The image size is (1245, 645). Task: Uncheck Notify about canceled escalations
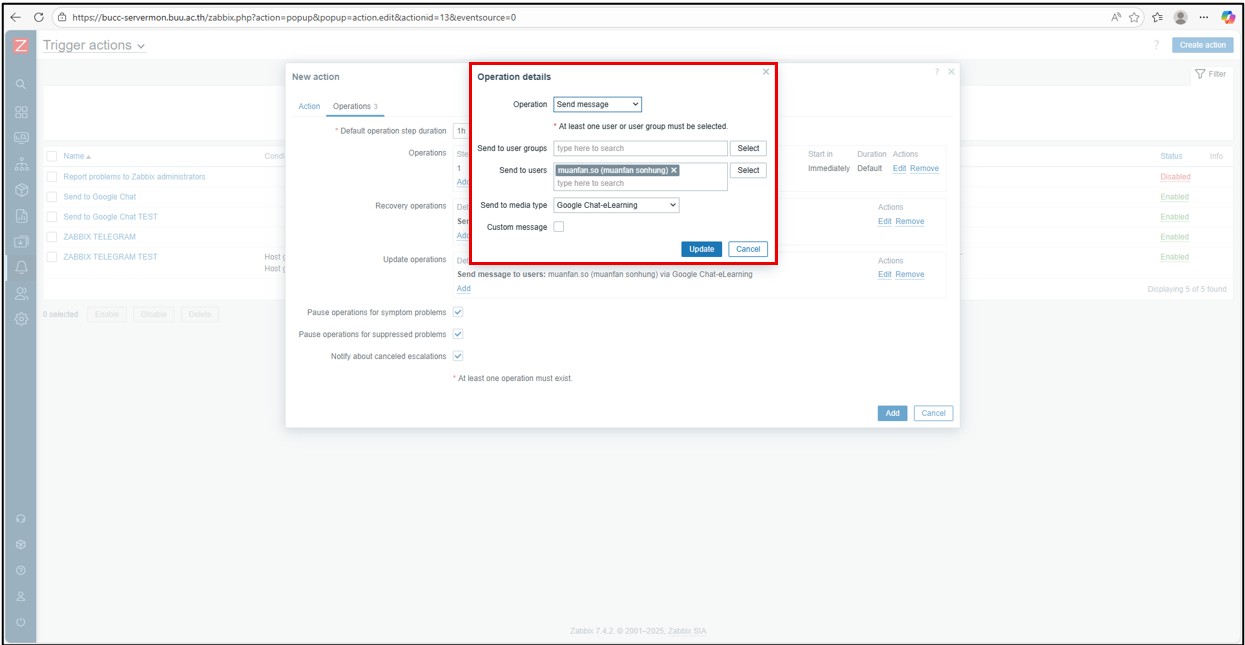(458, 356)
